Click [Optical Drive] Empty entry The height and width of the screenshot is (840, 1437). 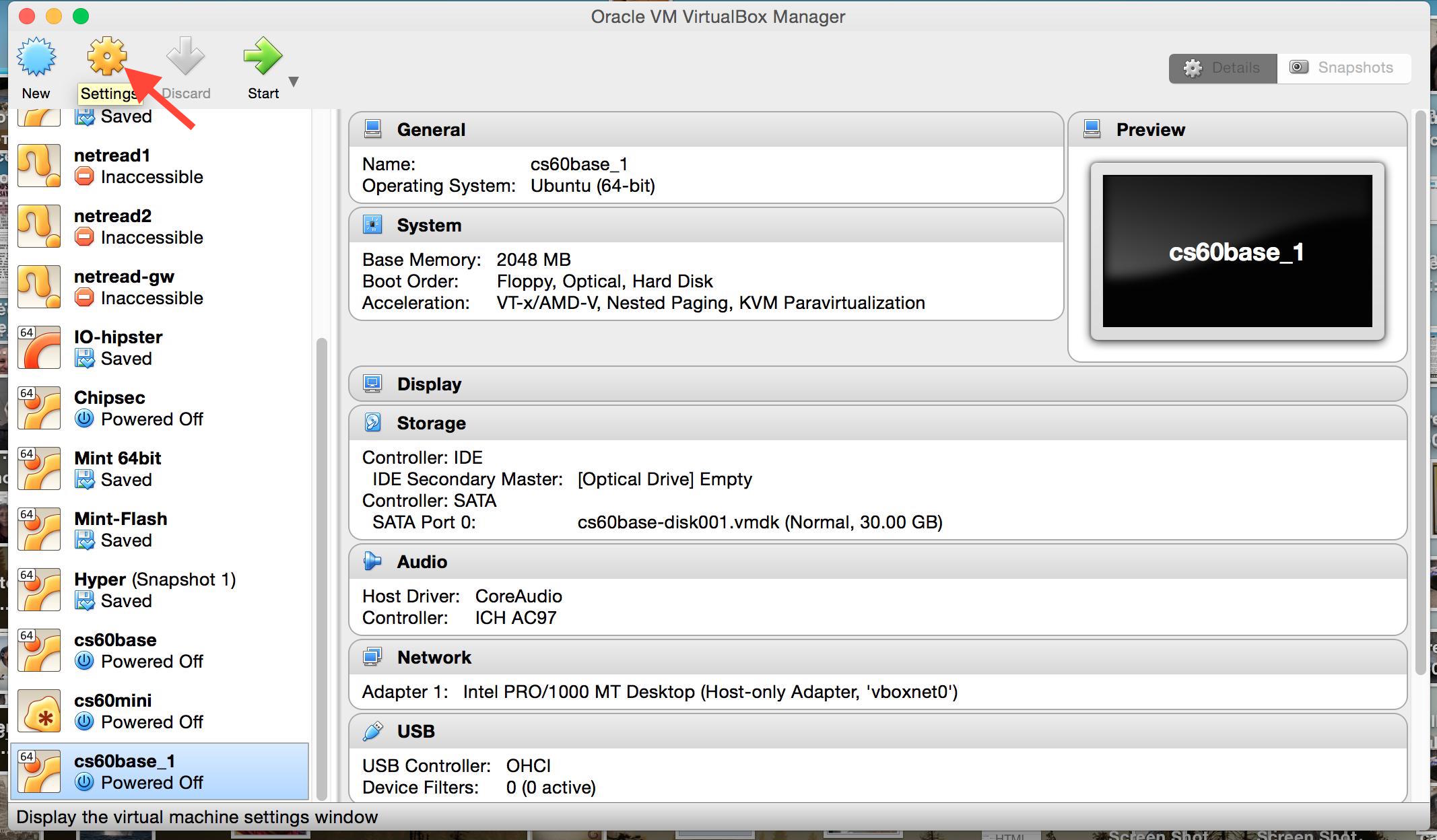point(665,479)
